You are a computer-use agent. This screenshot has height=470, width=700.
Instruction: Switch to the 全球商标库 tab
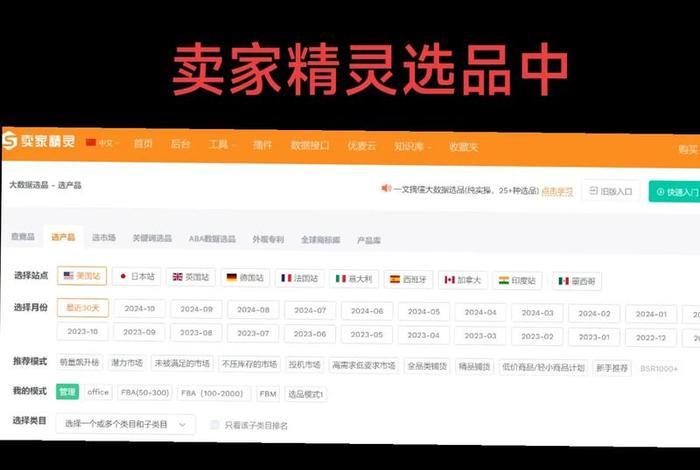321,240
